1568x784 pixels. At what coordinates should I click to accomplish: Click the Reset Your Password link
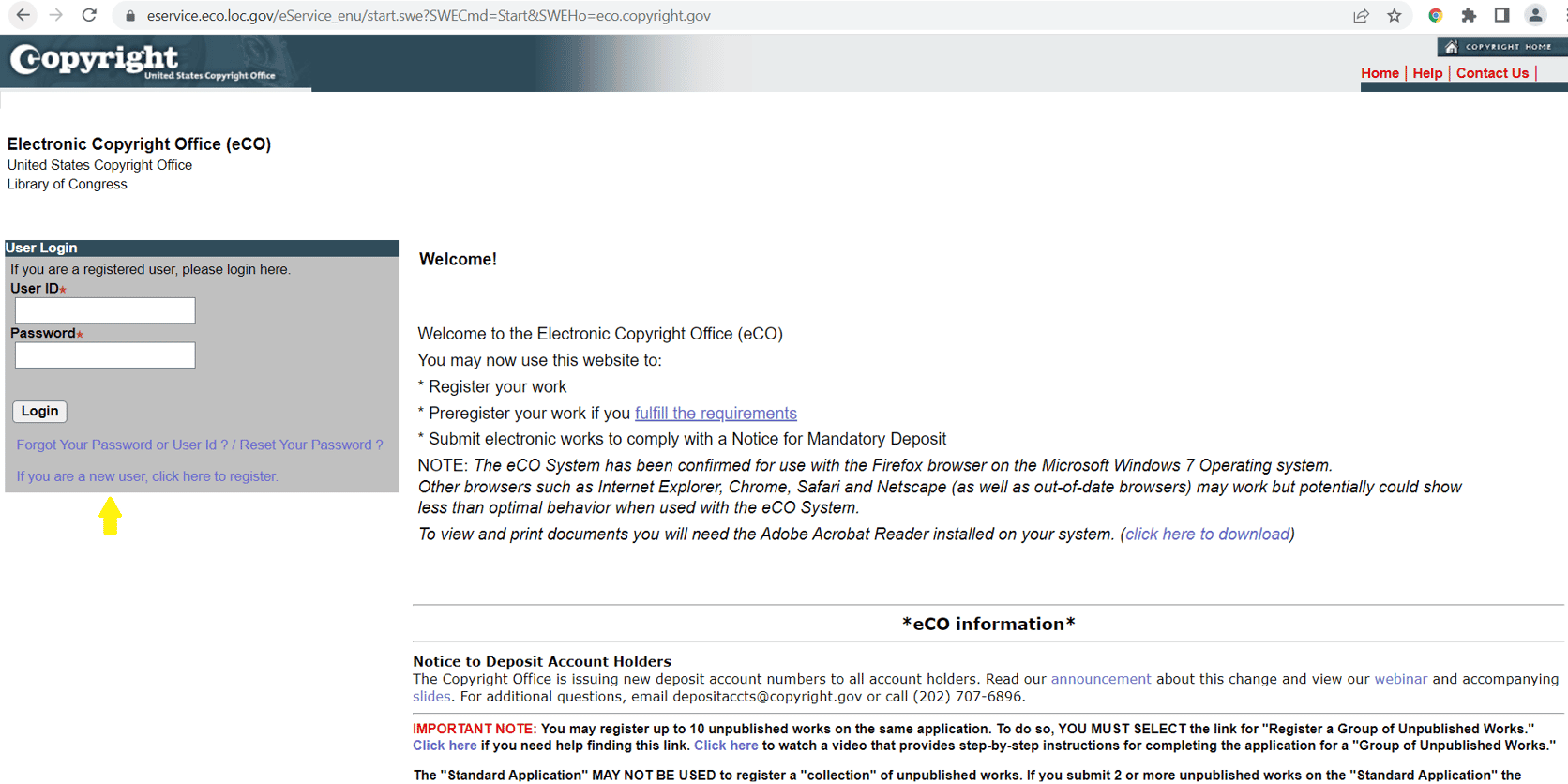(311, 445)
